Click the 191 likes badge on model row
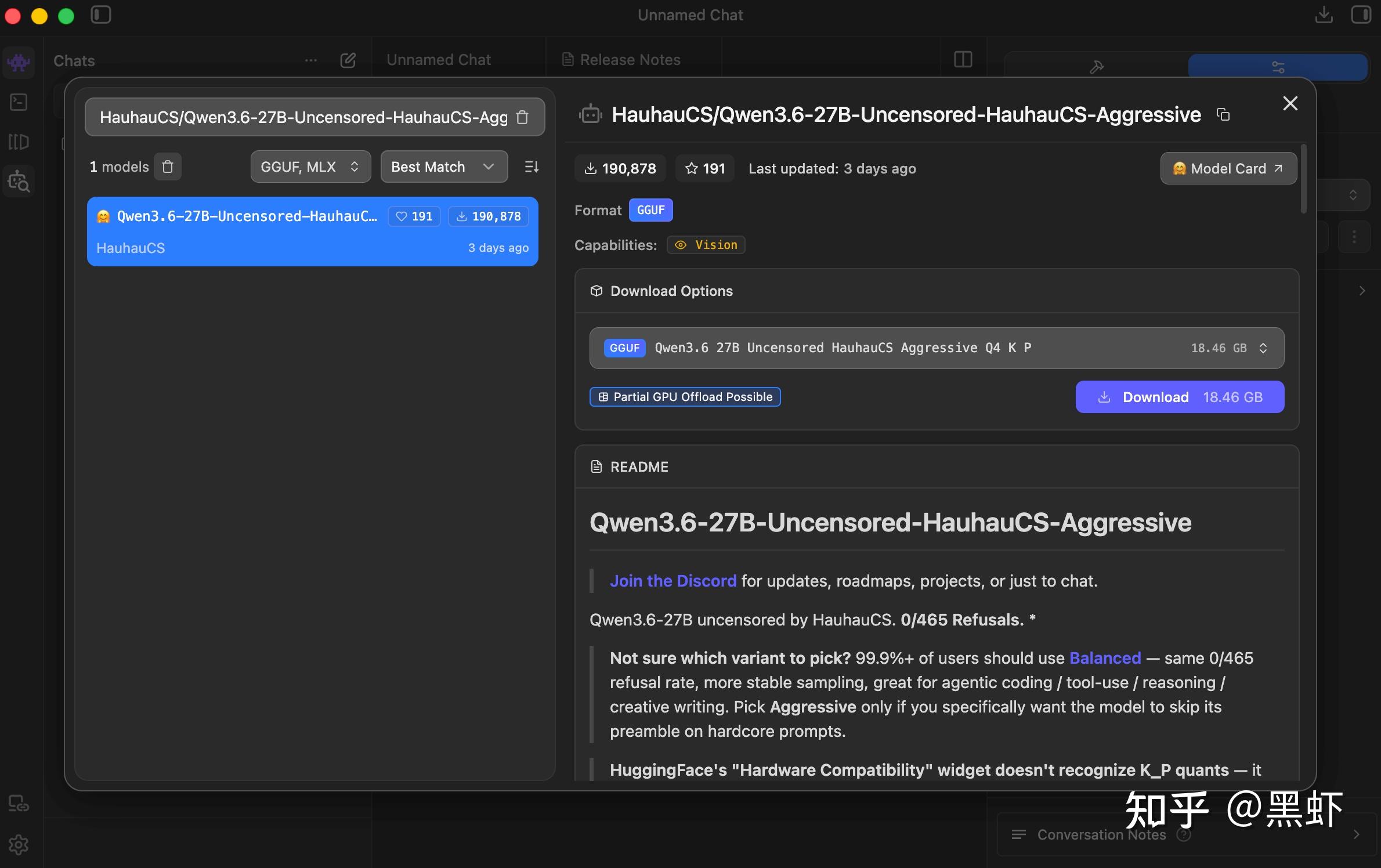The height and width of the screenshot is (868, 1381). (x=414, y=216)
